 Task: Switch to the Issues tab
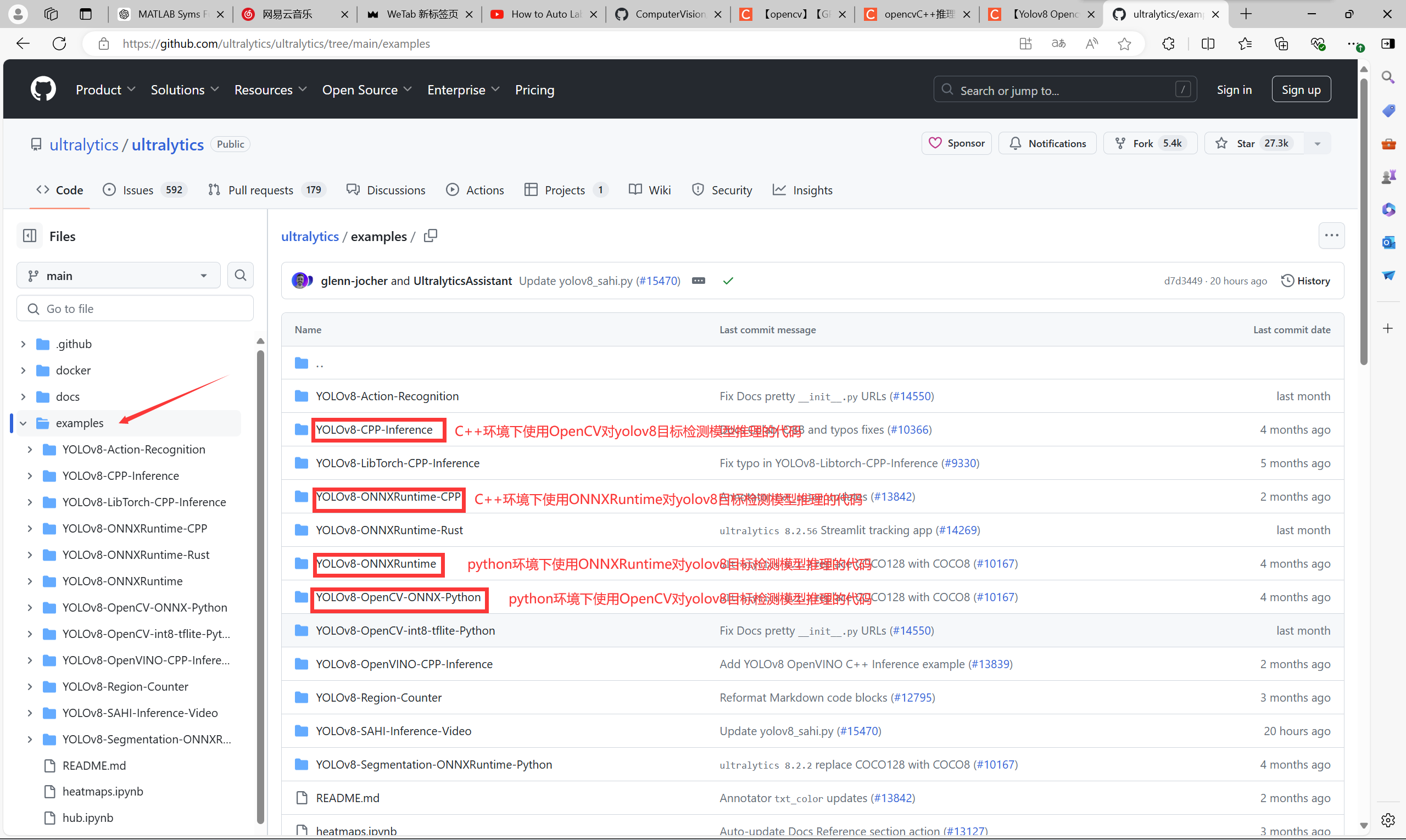click(145, 190)
